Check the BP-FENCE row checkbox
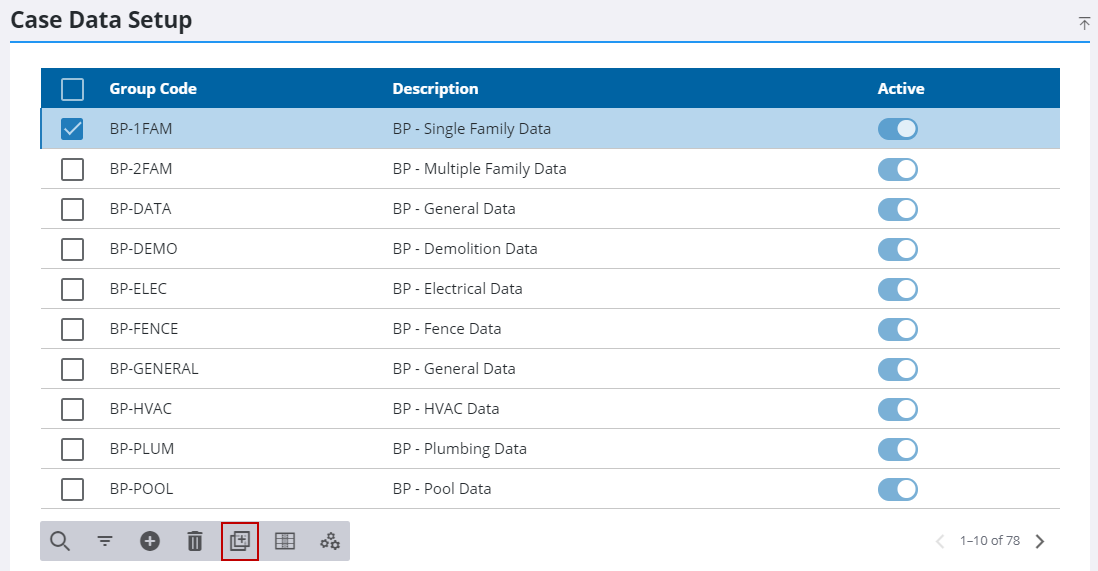The image size is (1098, 571). click(x=72, y=329)
